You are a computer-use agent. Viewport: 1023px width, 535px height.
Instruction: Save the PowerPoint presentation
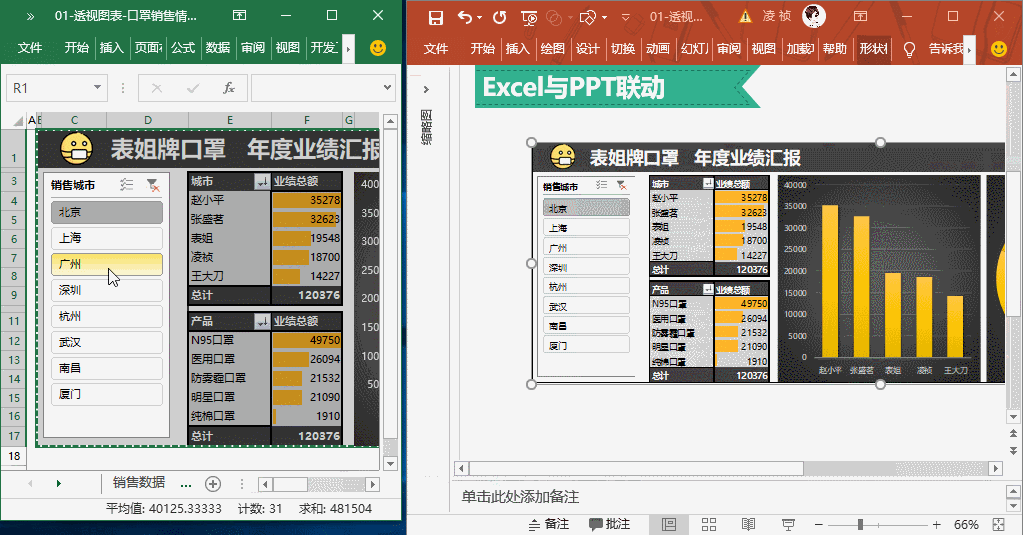click(436, 18)
